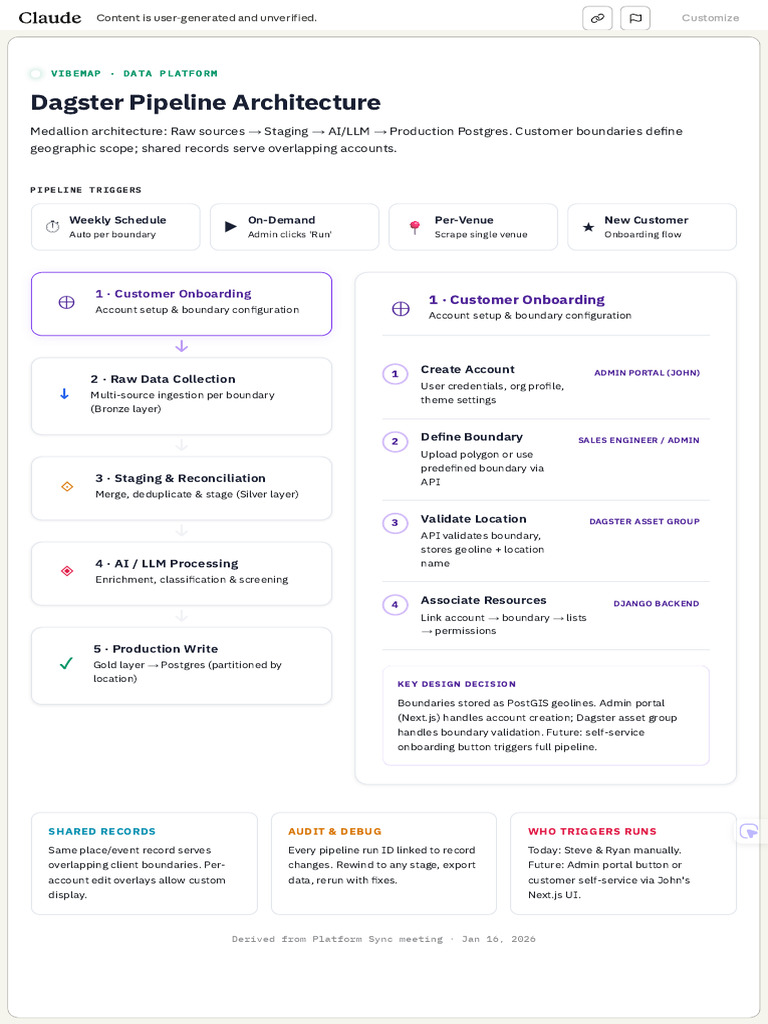Click the play icon on On-Demand
The width and height of the screenshot is (768, 1024).
pyautogui.click(x=231, y=227)
